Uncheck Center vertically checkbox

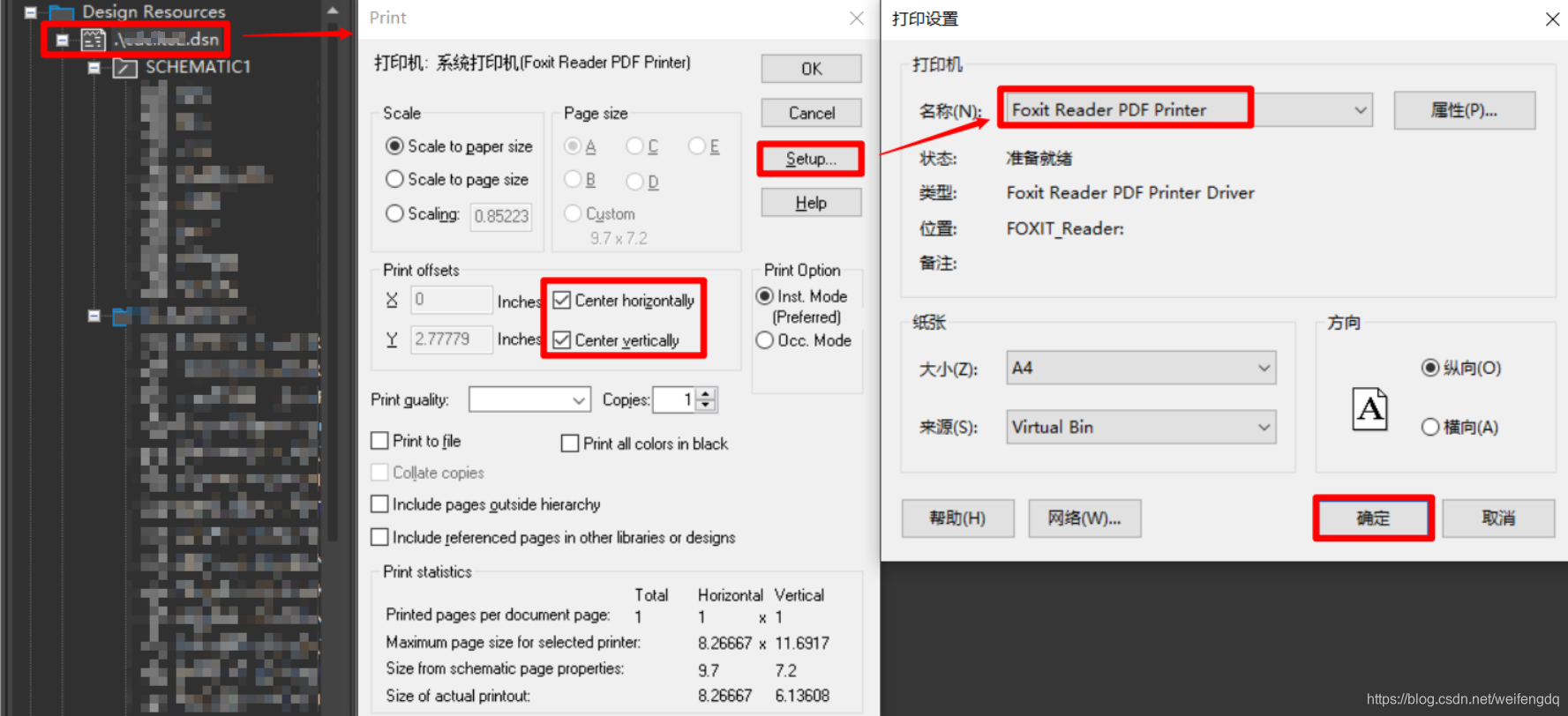[562, 340]
